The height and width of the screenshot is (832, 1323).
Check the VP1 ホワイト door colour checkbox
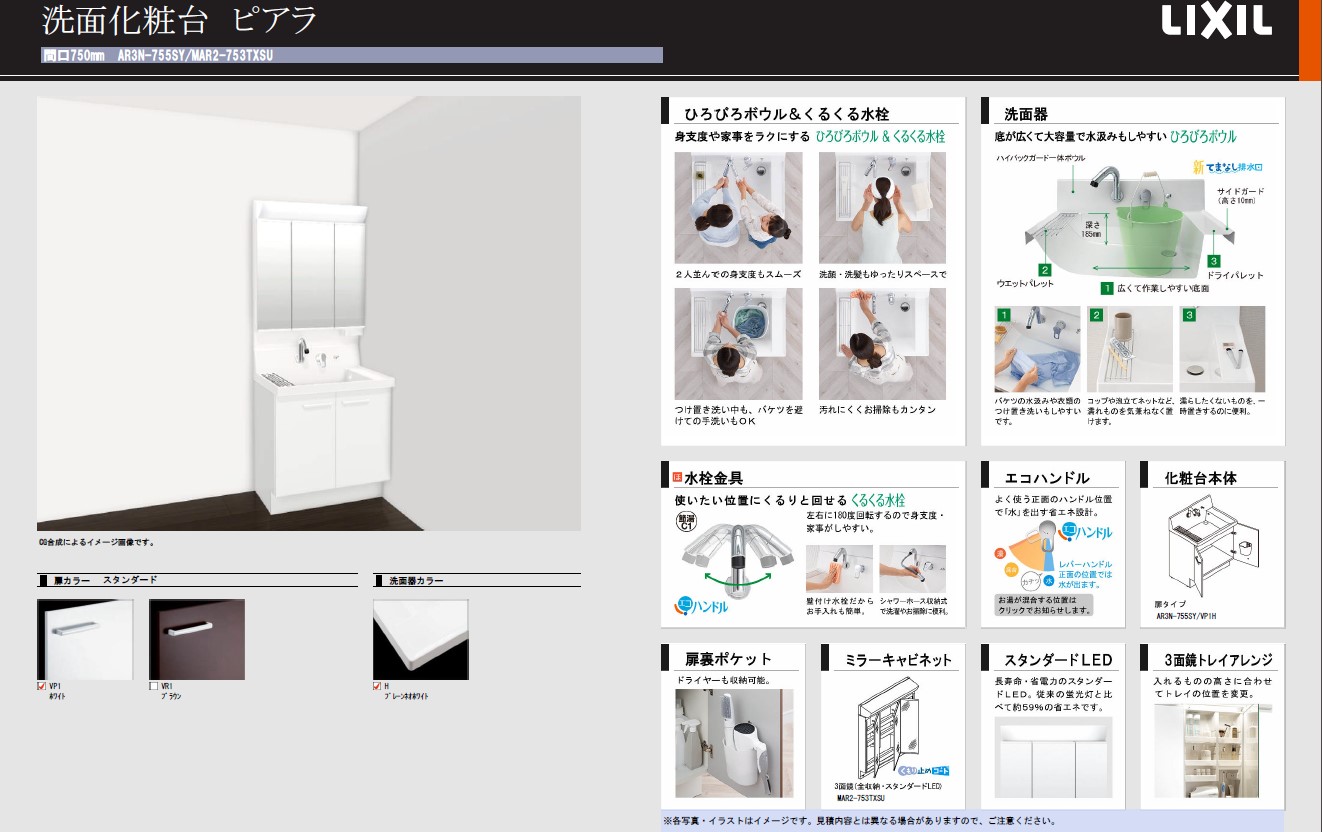42,686
